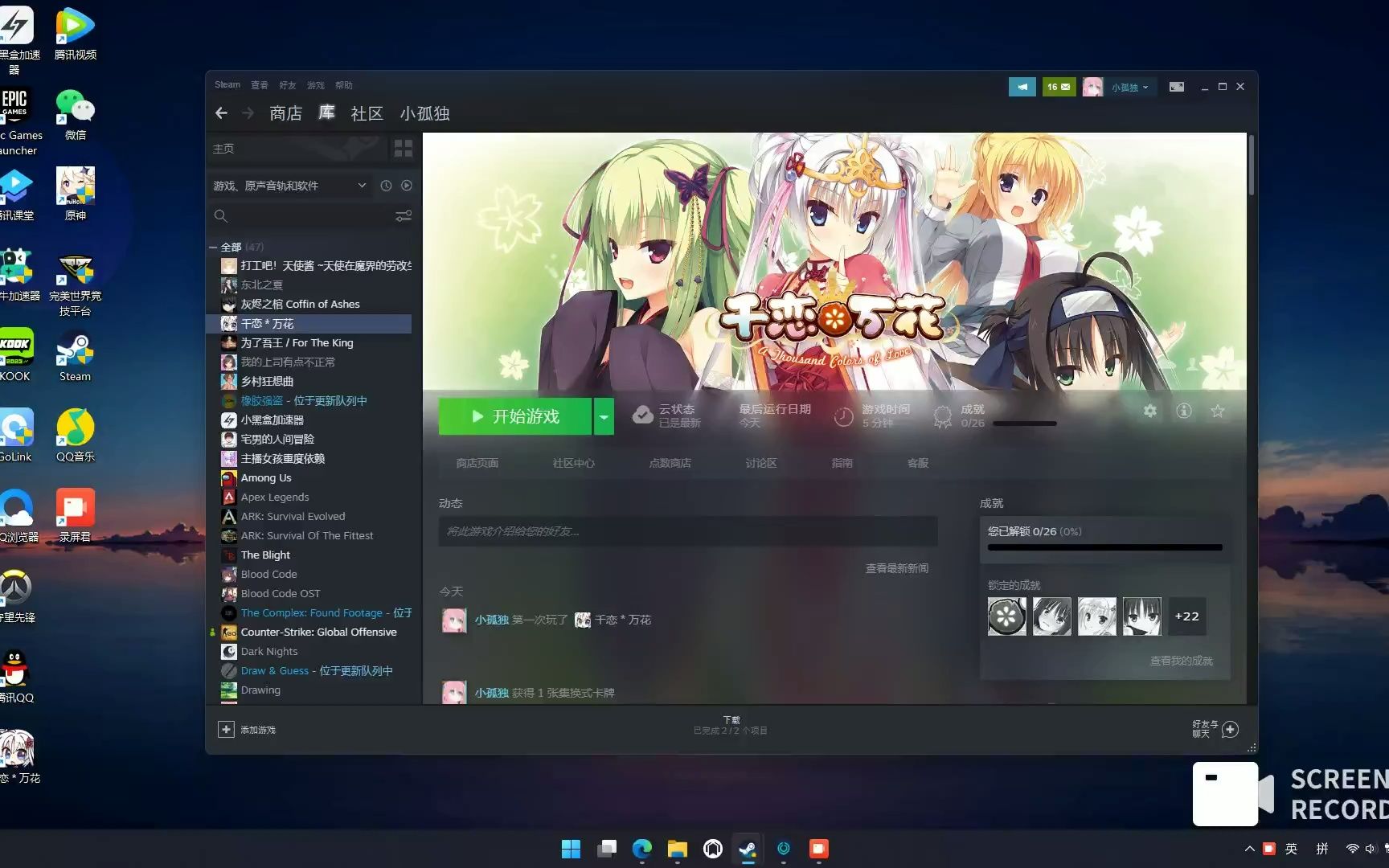
Task: Go to the 社区 tab
Action: point(367,113)
